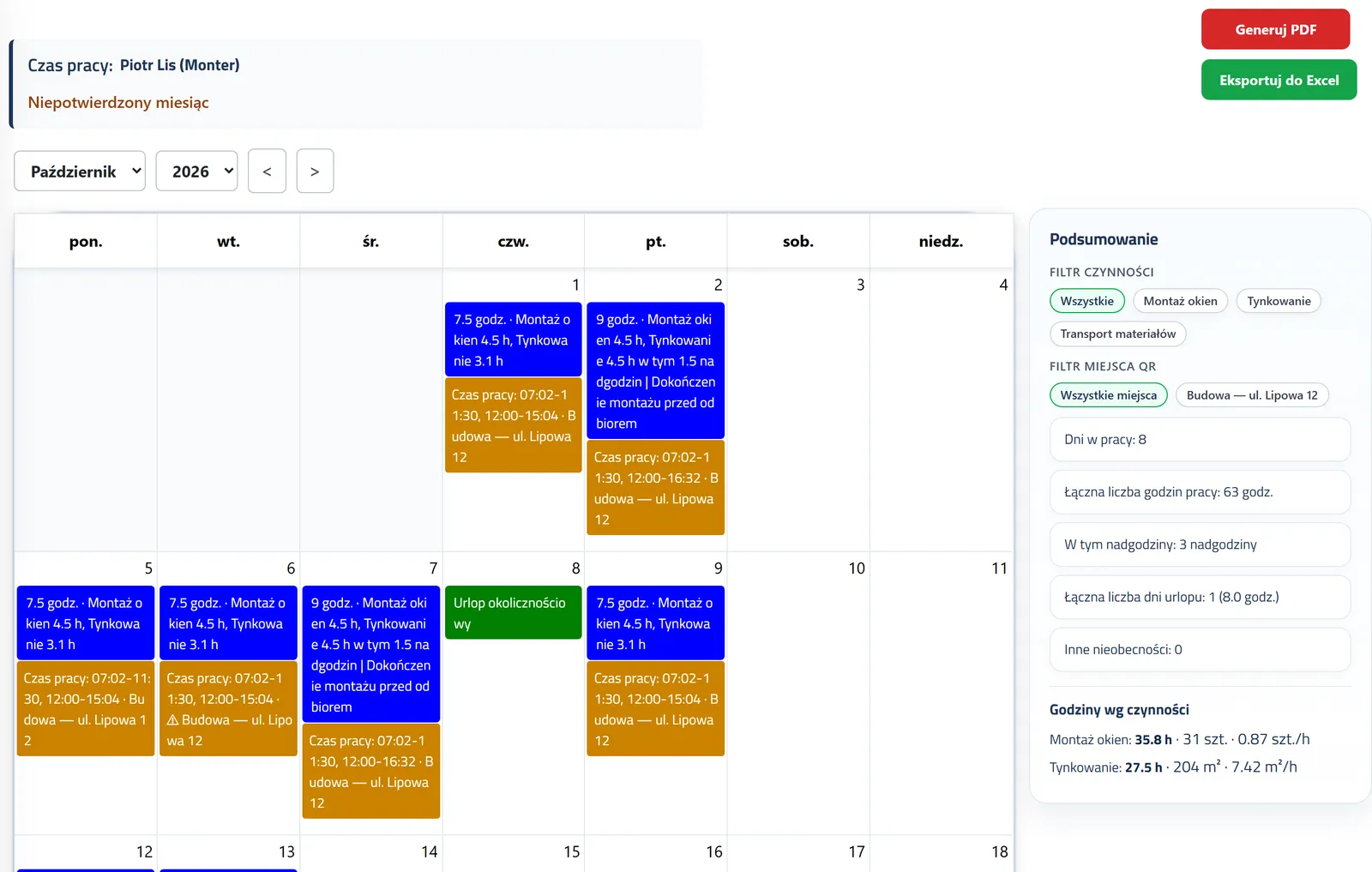Go to next month with > arrow

tap(315, 171)
